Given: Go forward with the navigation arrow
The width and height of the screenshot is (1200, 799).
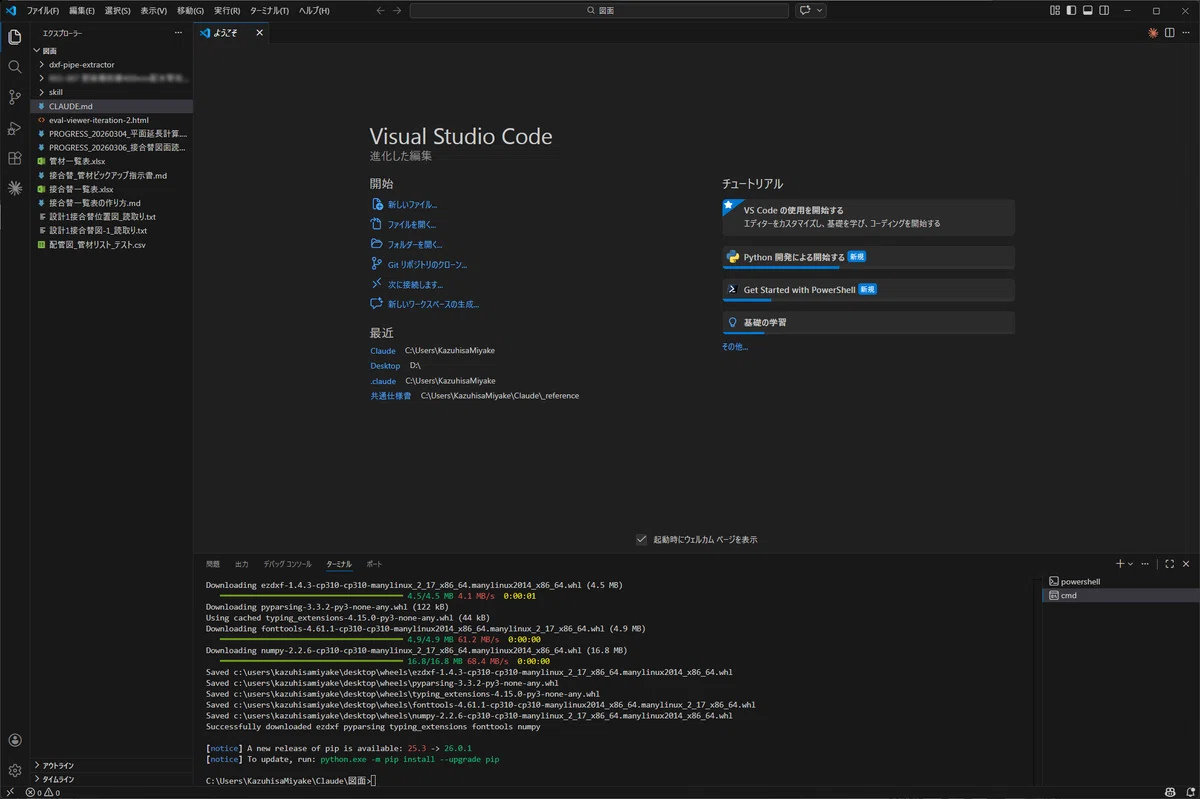Looking at the screenshot, I should point(398,10).
